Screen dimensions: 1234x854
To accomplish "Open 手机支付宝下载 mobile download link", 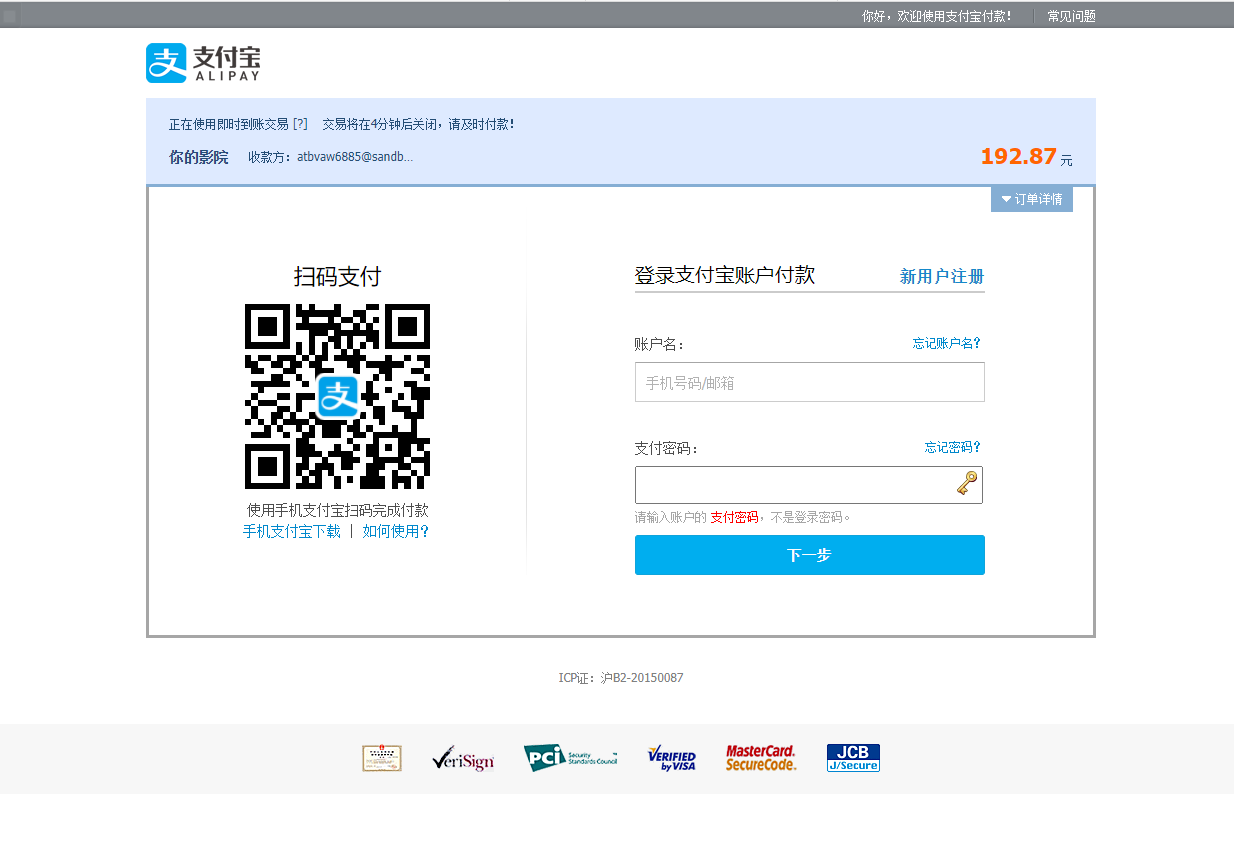I will coord(292,531).
